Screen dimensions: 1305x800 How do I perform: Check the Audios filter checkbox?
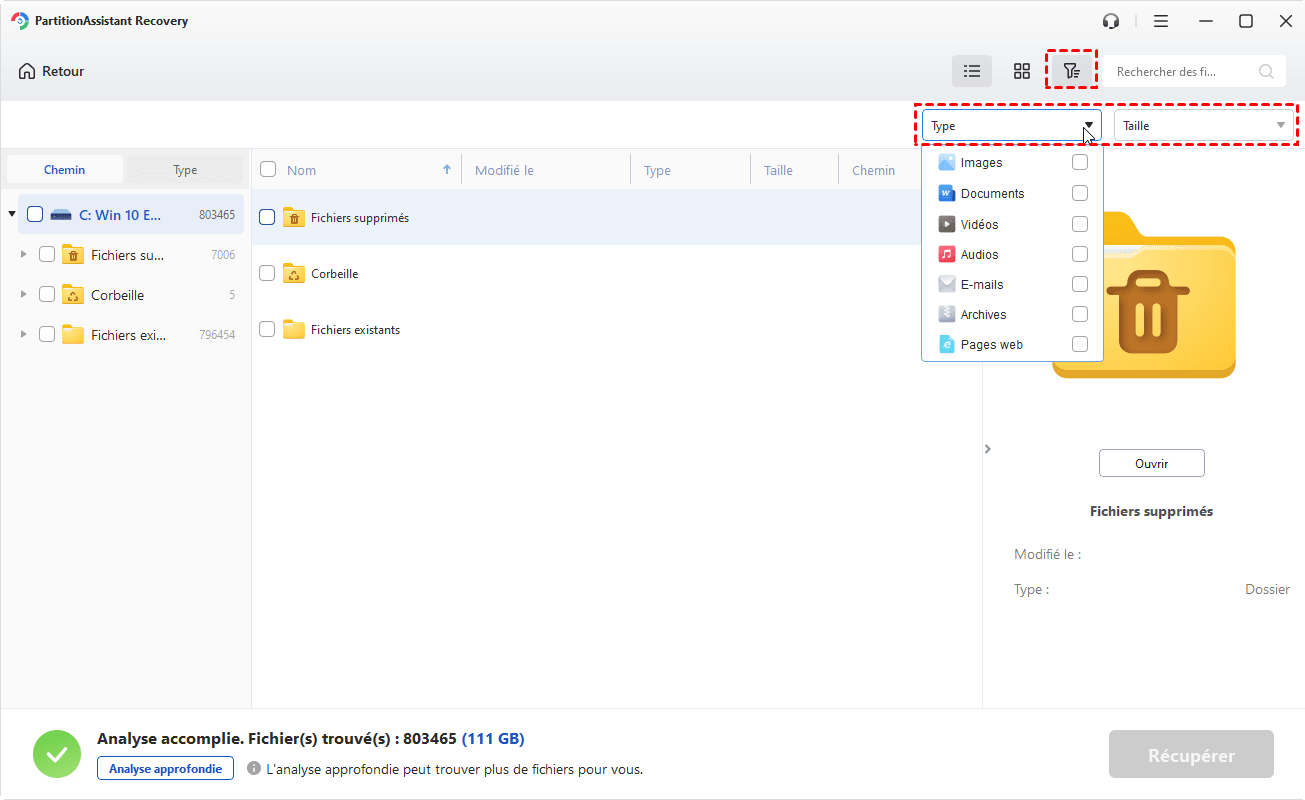tap(1080, 255)
